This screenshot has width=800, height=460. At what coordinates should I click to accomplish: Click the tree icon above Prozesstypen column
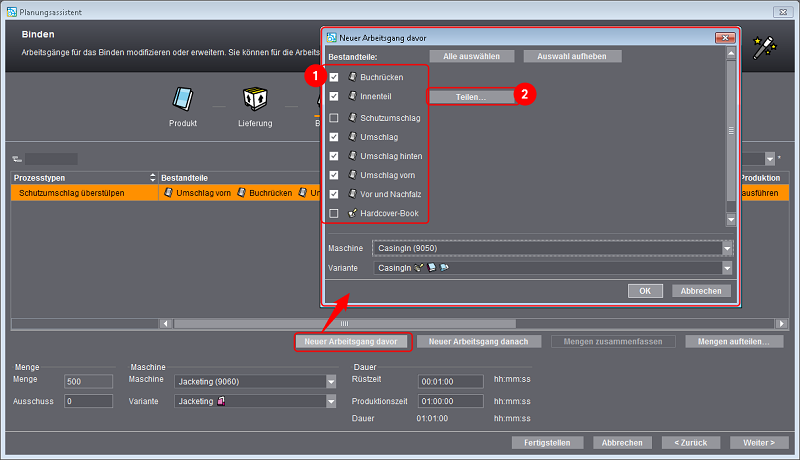click(16, 159)
